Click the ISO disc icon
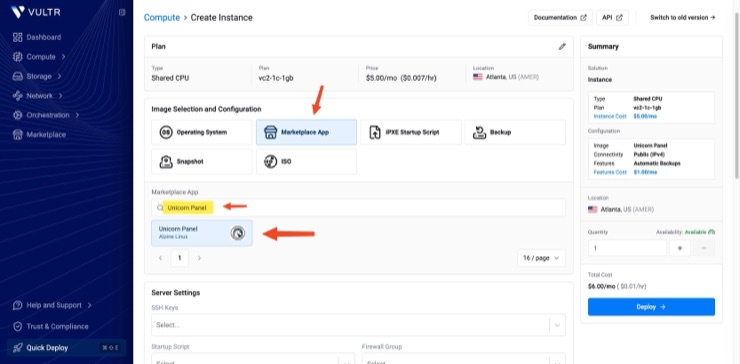The width and height of the screenshot is (740, 364). coord(270,161)
